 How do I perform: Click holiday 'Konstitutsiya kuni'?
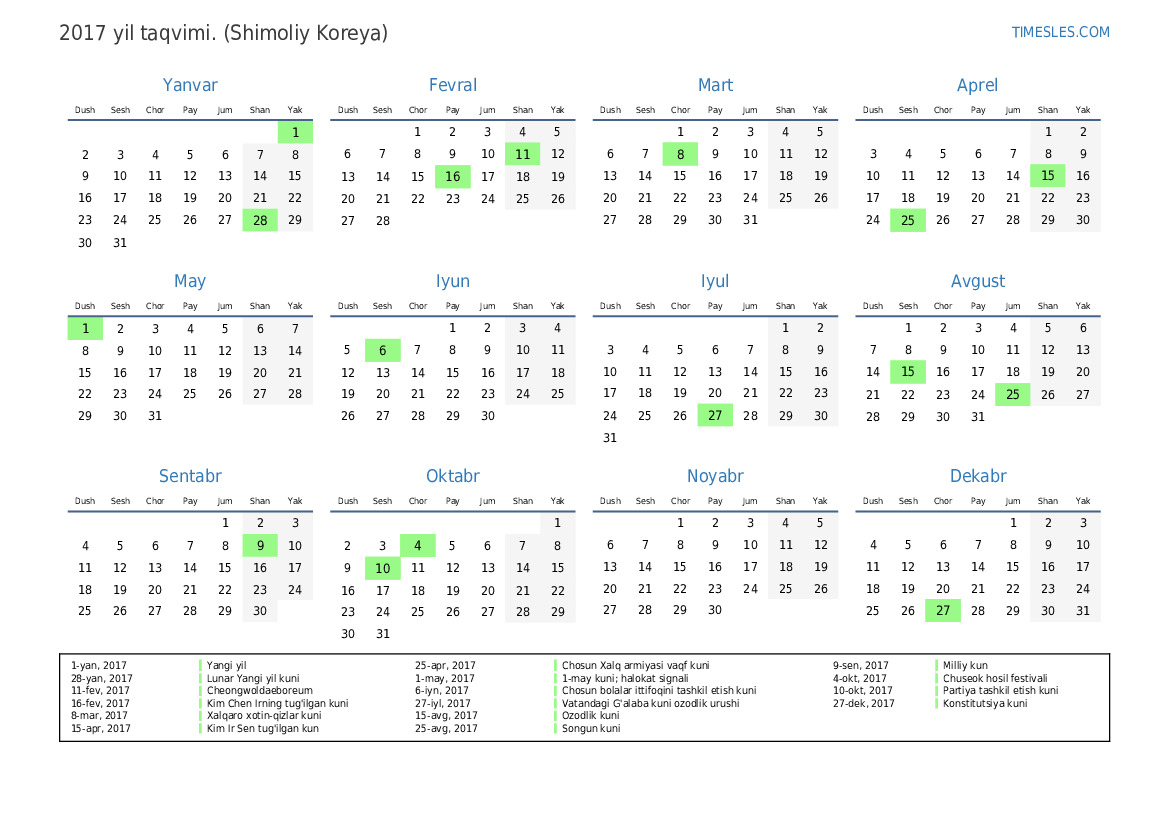(x=984, y=703)
